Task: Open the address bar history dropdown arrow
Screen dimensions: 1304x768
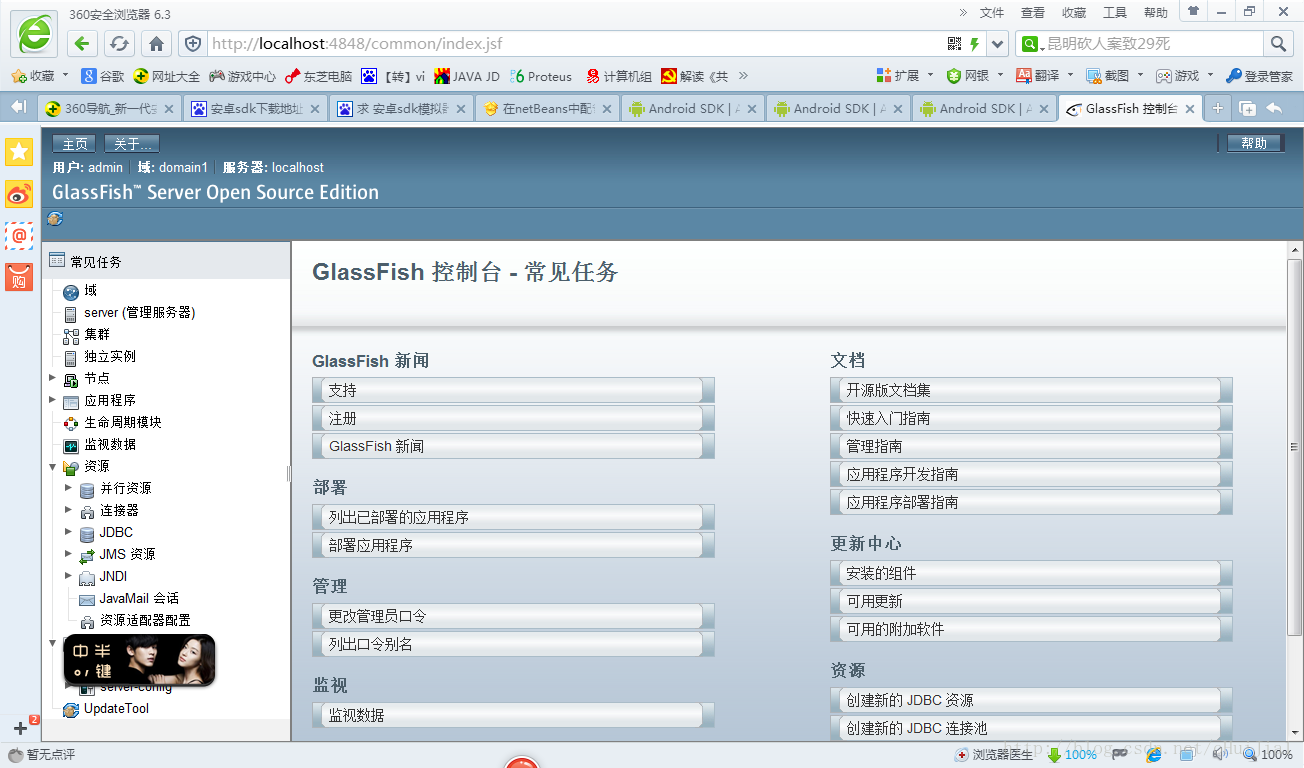Action: (x=997, y=44)
